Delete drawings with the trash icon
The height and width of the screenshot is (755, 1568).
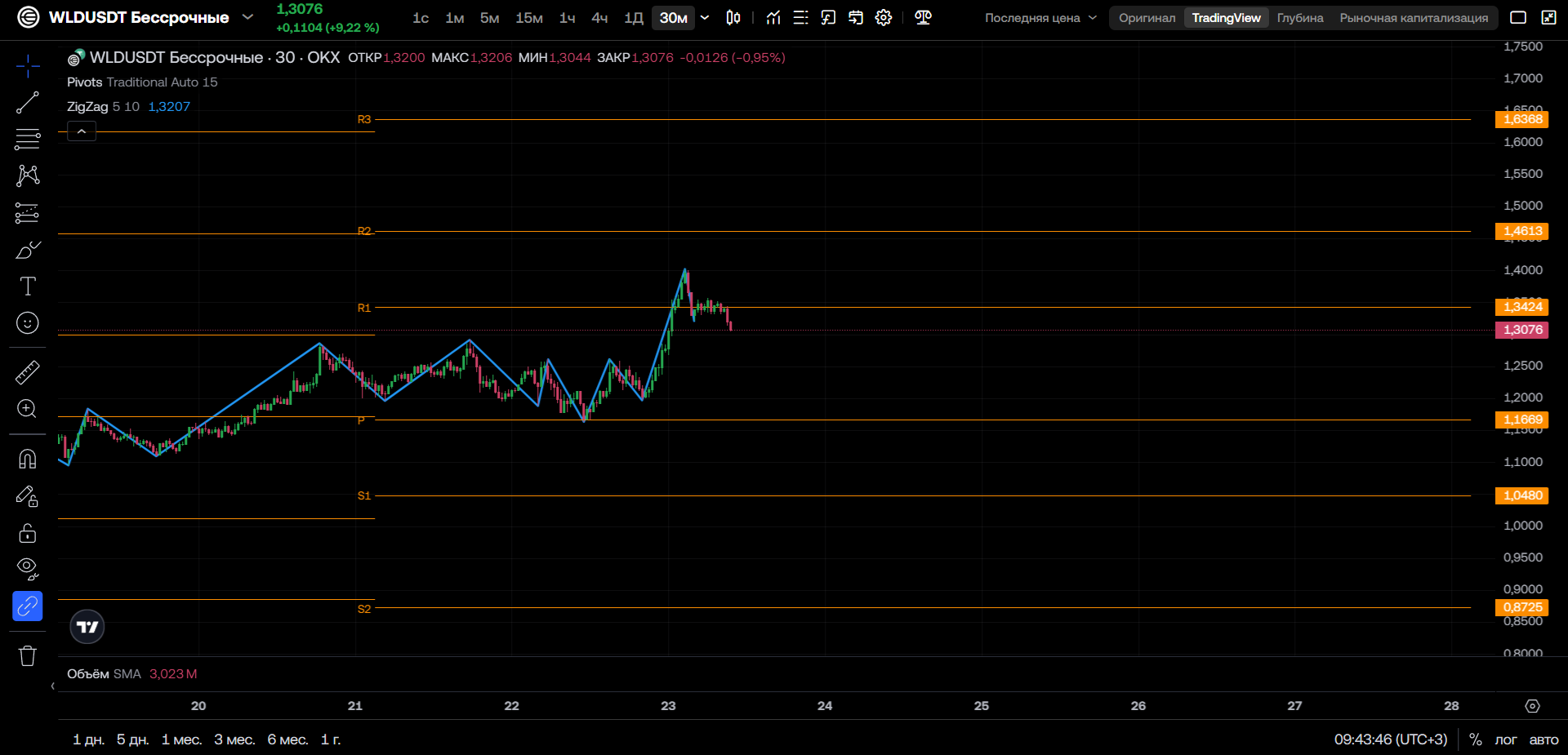click(28, 656)
